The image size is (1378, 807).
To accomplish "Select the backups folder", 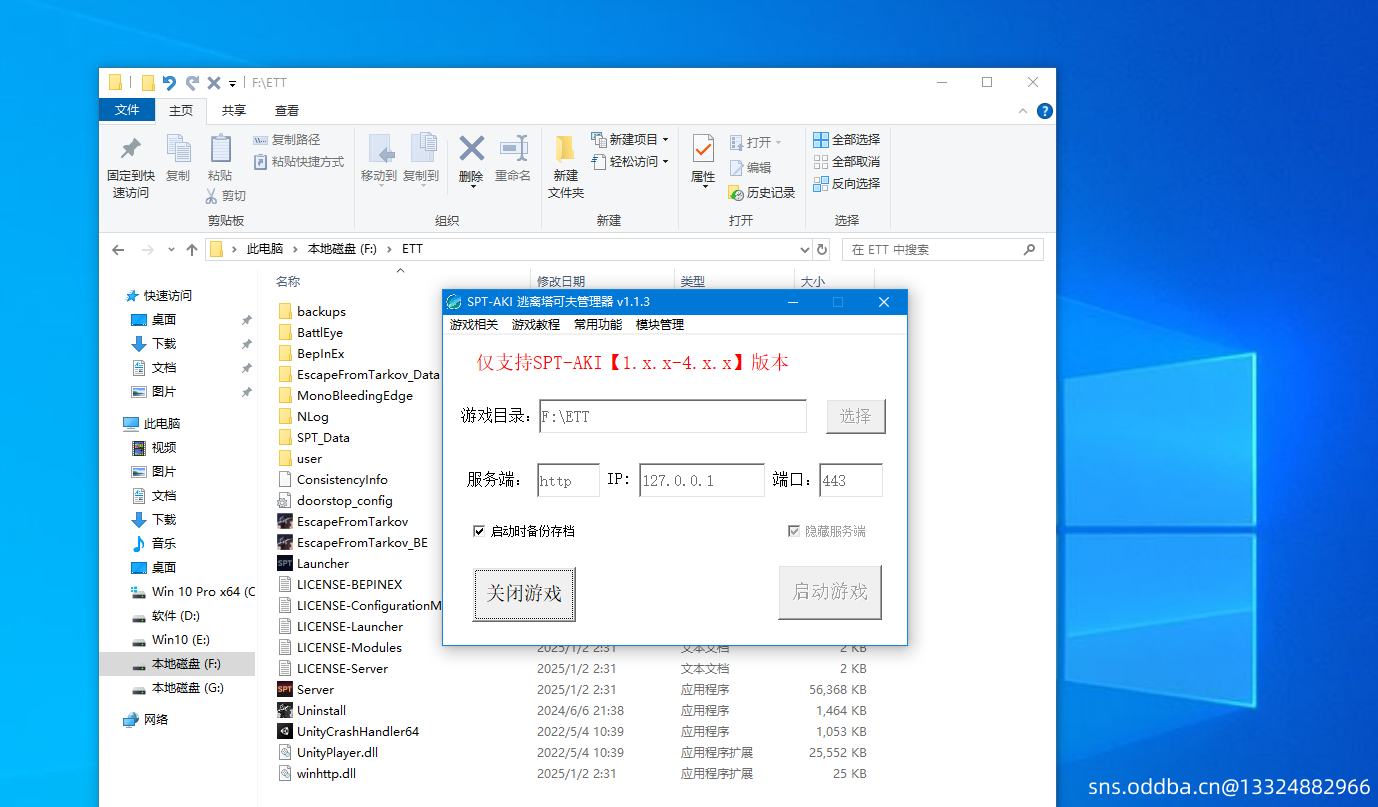I will pyautogui.click(x=321, y=312).
